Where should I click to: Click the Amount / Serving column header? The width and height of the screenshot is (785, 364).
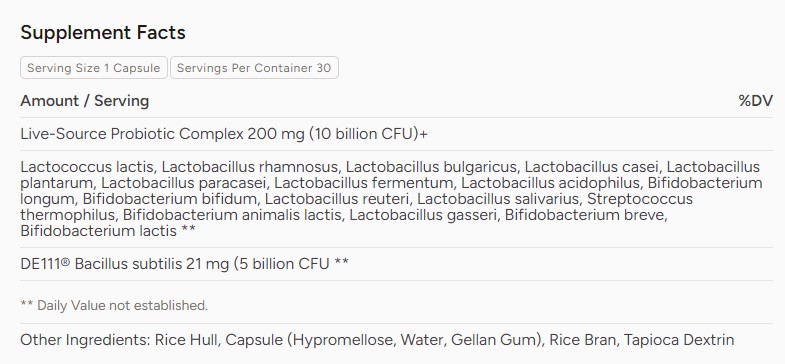[85, 101]
